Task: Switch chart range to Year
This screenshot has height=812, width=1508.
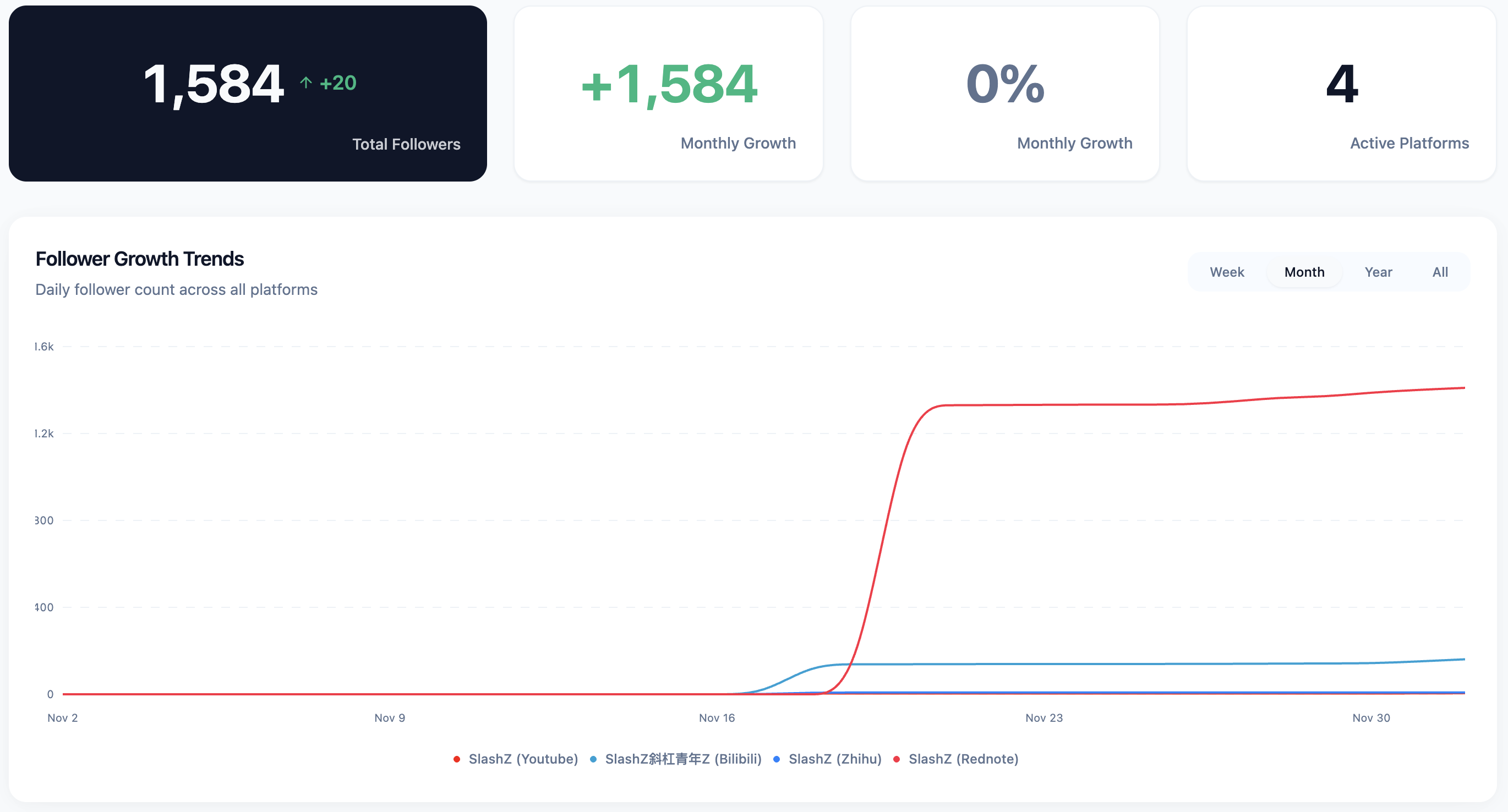Action: [x=1378, y=272]
